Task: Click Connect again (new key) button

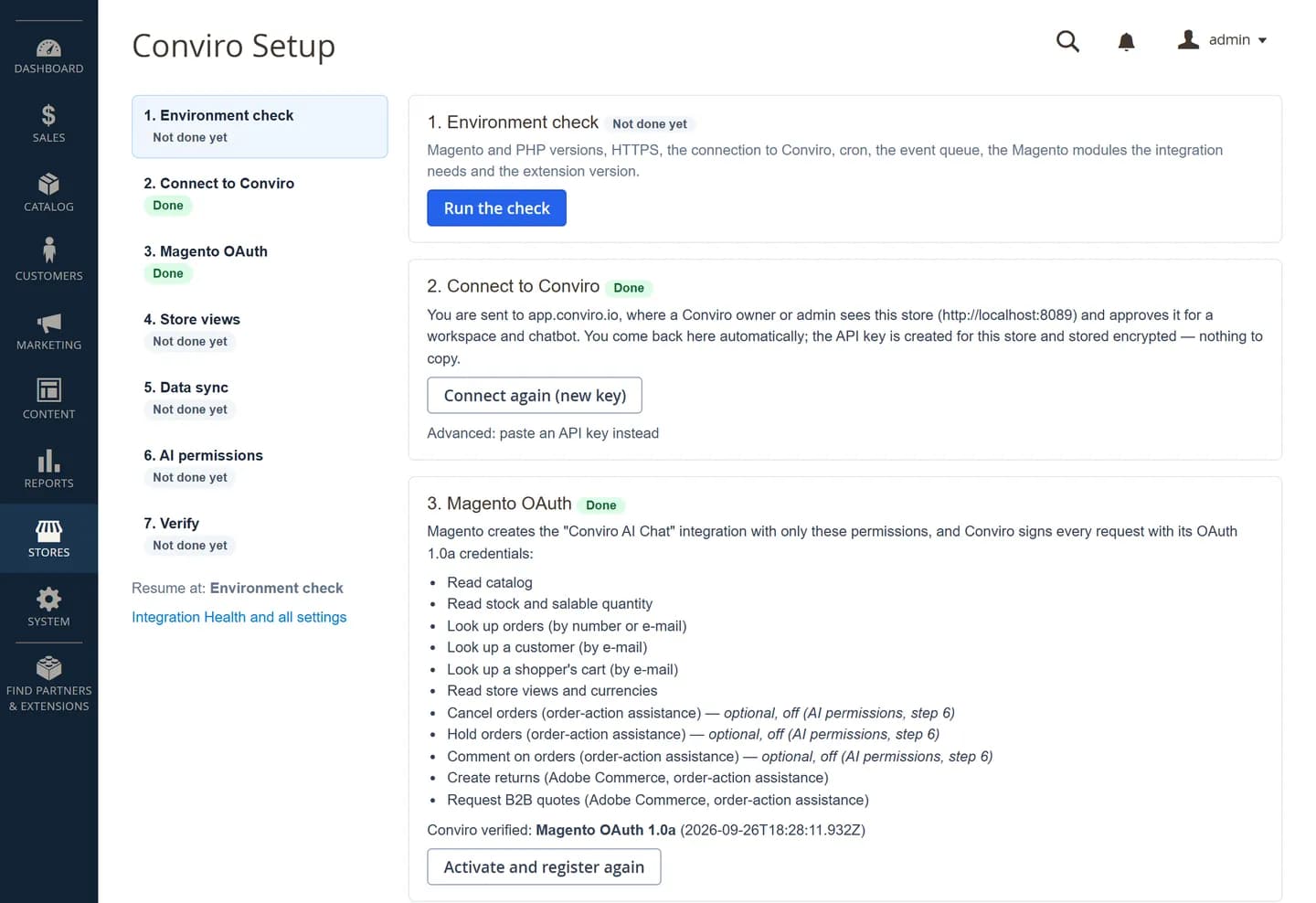Action: (535, 395)
